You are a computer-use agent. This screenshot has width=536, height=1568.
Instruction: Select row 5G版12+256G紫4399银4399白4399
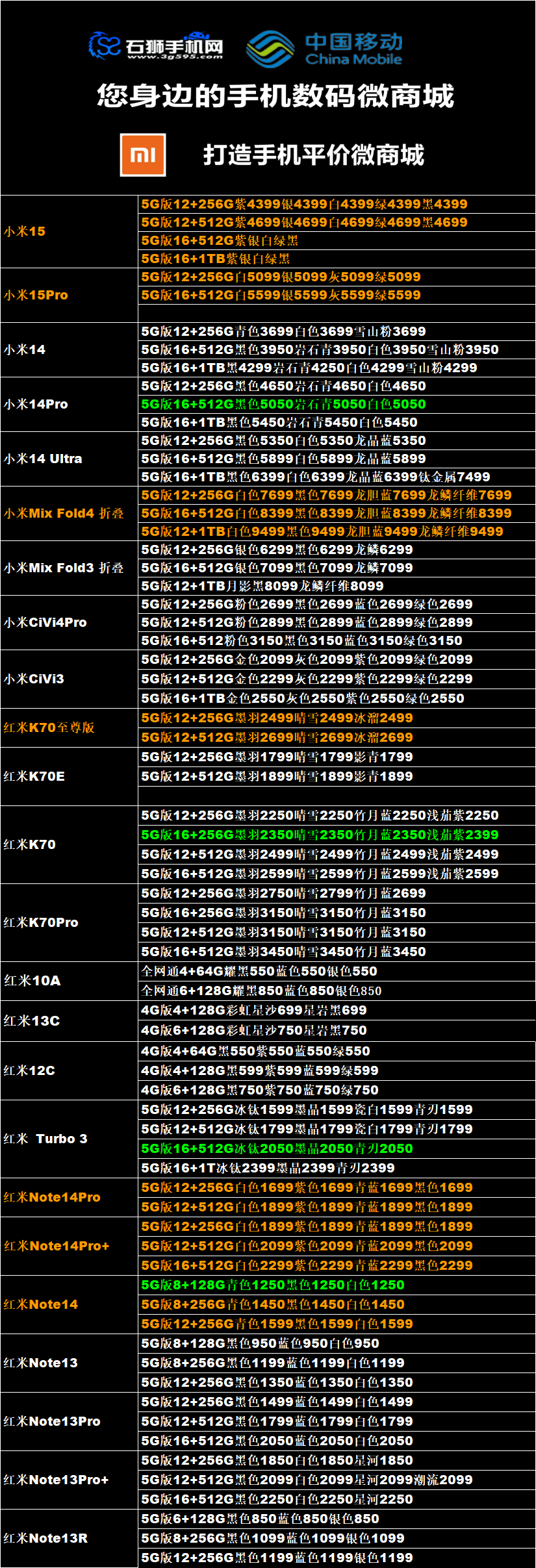click(x=337, y=204)
